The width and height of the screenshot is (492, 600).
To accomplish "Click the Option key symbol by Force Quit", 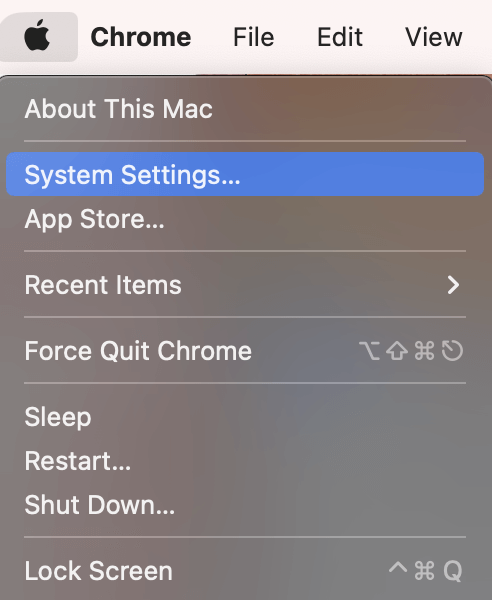I will (369, 351).
